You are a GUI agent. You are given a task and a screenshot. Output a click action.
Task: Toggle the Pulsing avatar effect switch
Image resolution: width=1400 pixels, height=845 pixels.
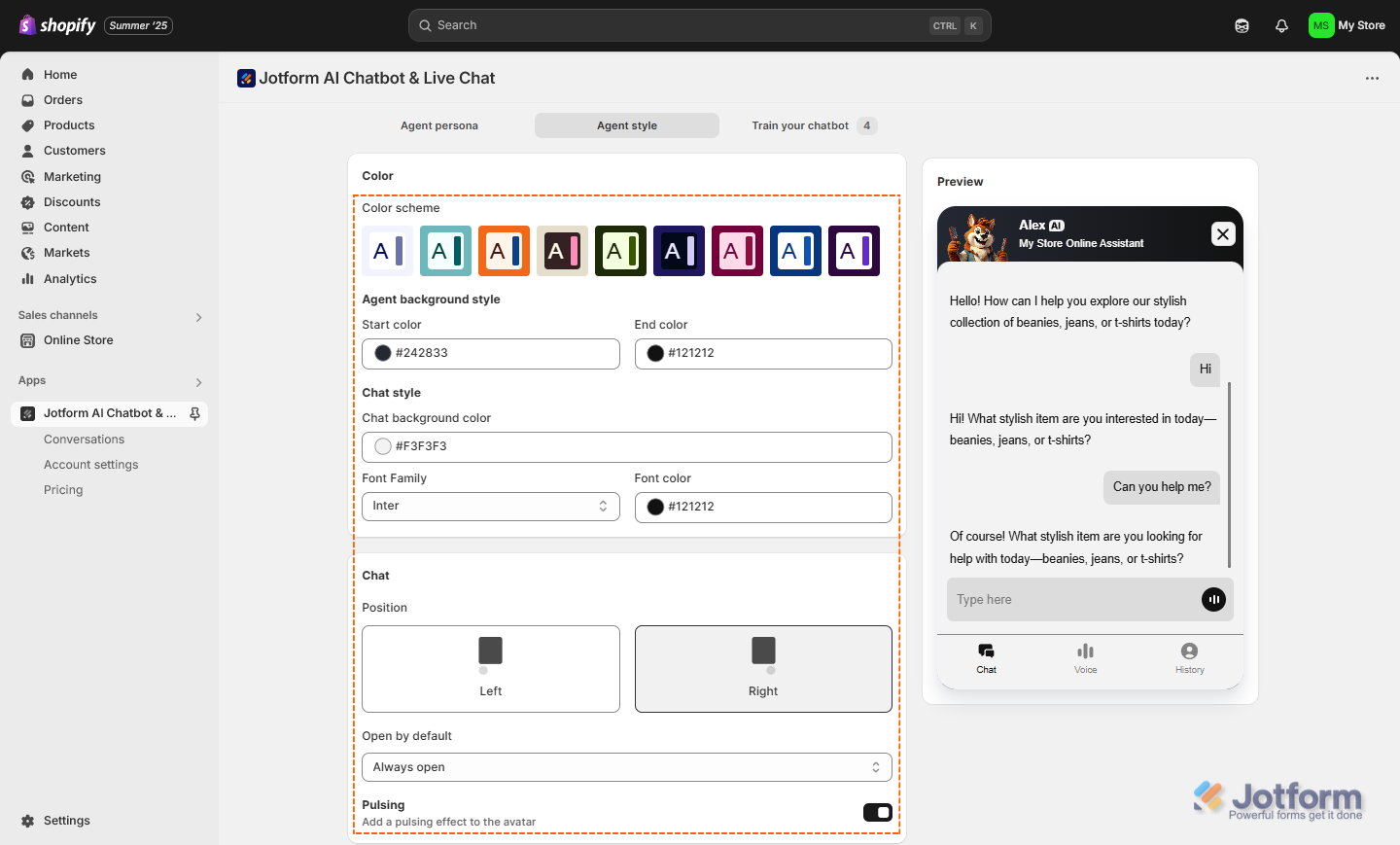point(877,813)
